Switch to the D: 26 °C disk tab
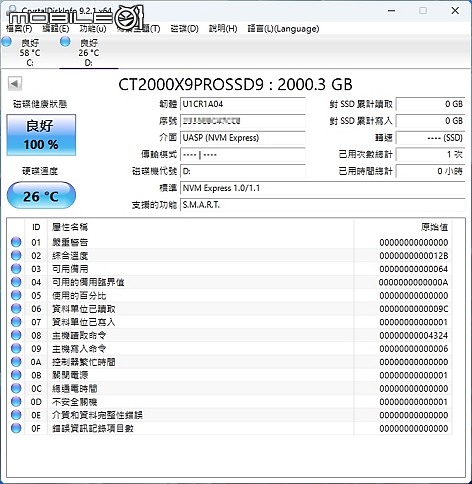Viewport: 472px width, 484px height. pos(89,52)
